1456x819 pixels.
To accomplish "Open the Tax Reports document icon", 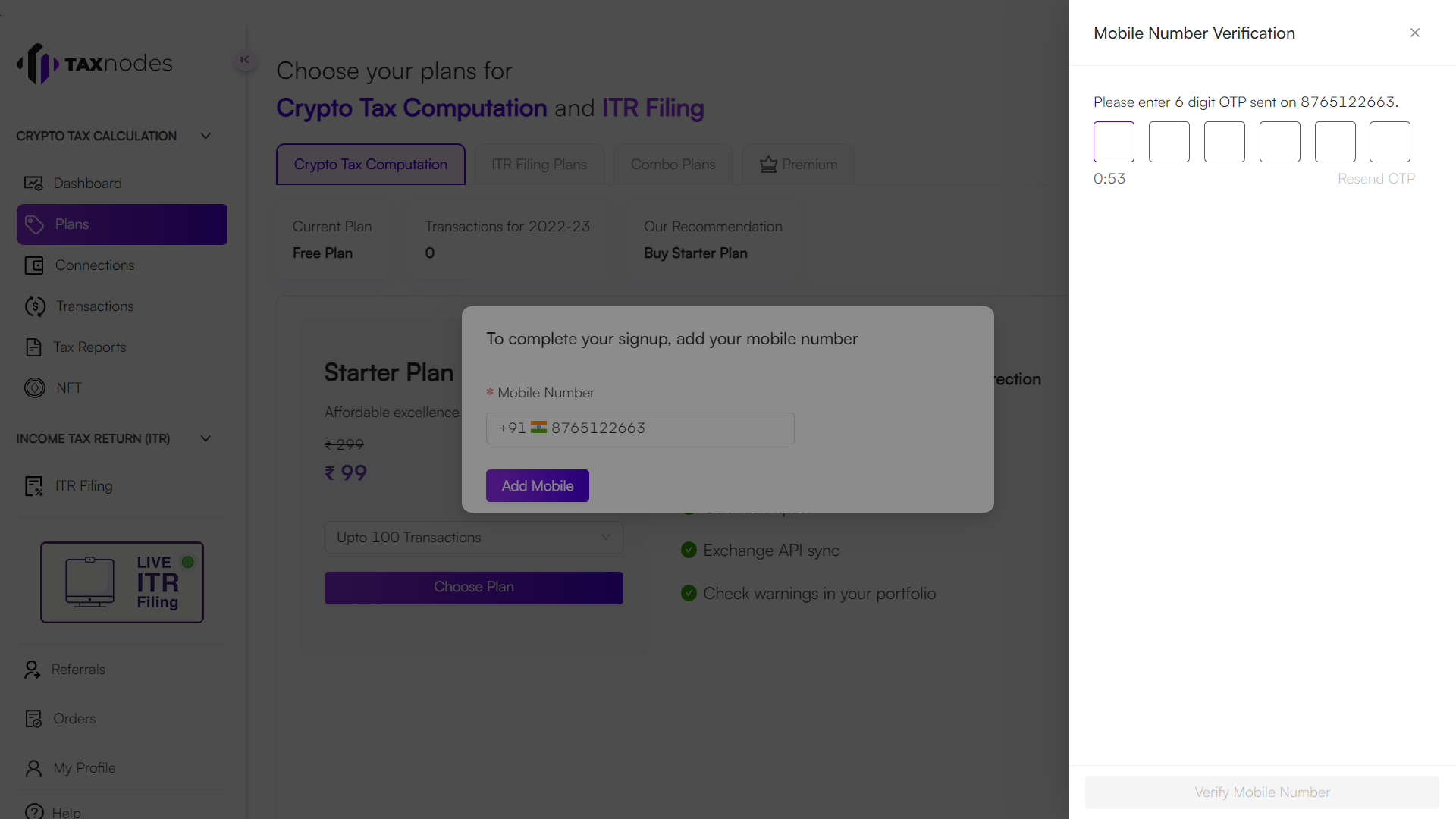I will 33,347.
